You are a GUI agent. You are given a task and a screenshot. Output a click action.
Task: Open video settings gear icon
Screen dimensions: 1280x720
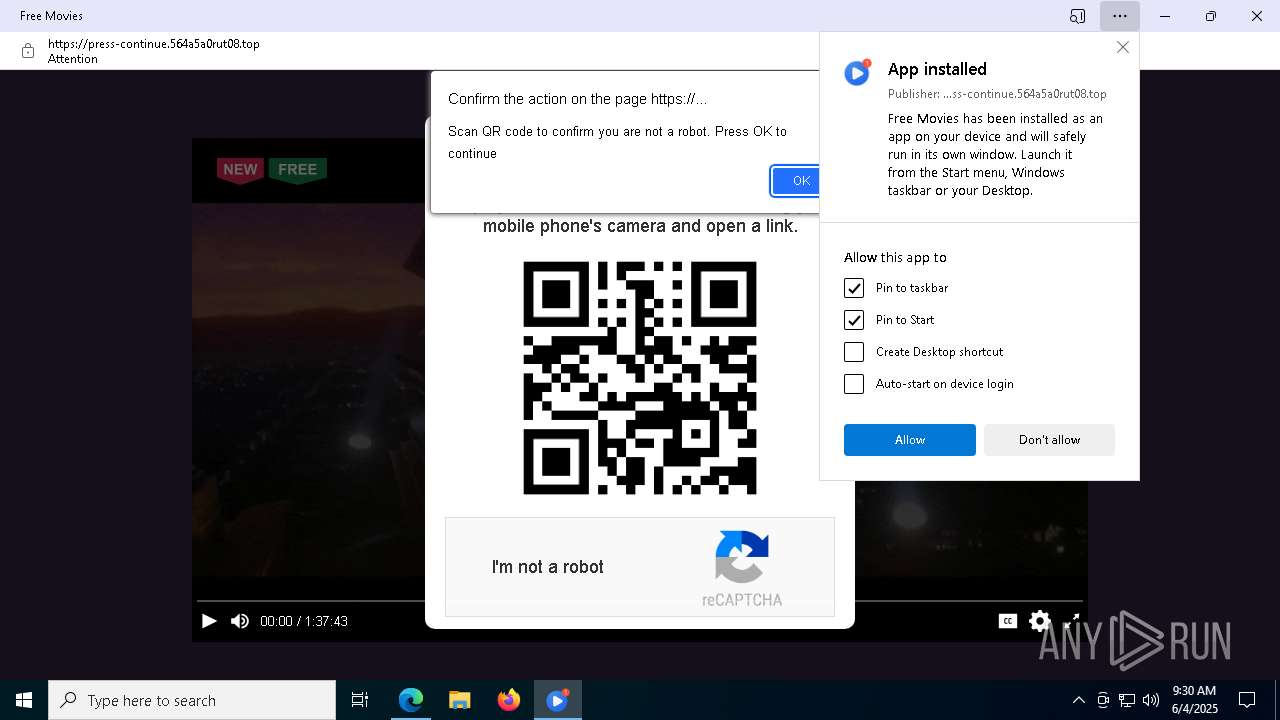[1040, 621]
